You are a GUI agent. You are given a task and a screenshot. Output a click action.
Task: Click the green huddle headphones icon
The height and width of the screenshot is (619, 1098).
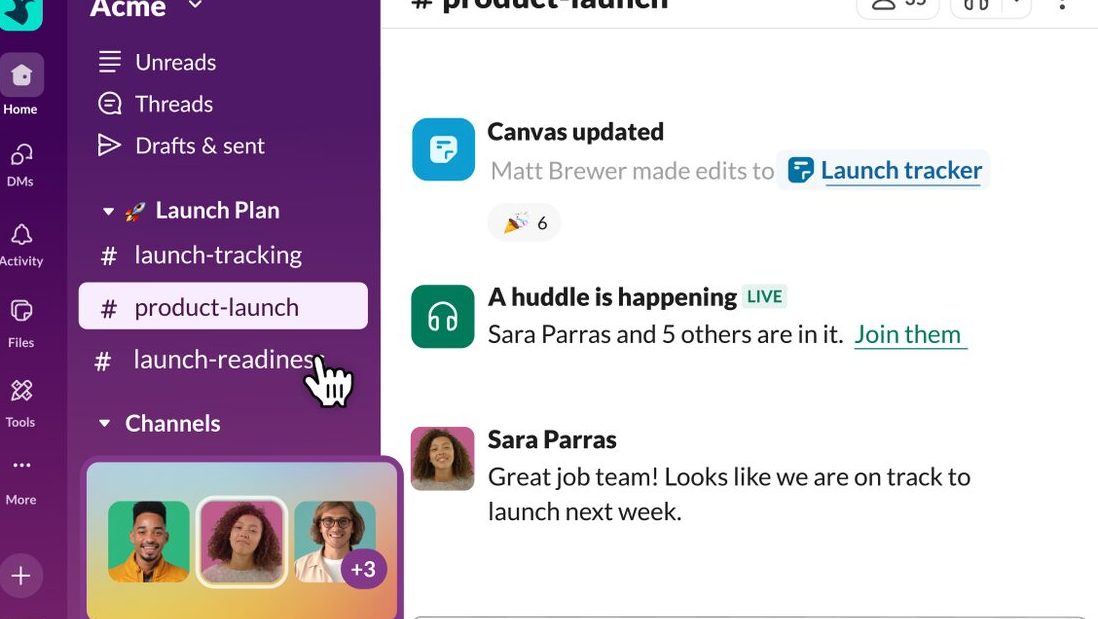click(x=443, y=317)
